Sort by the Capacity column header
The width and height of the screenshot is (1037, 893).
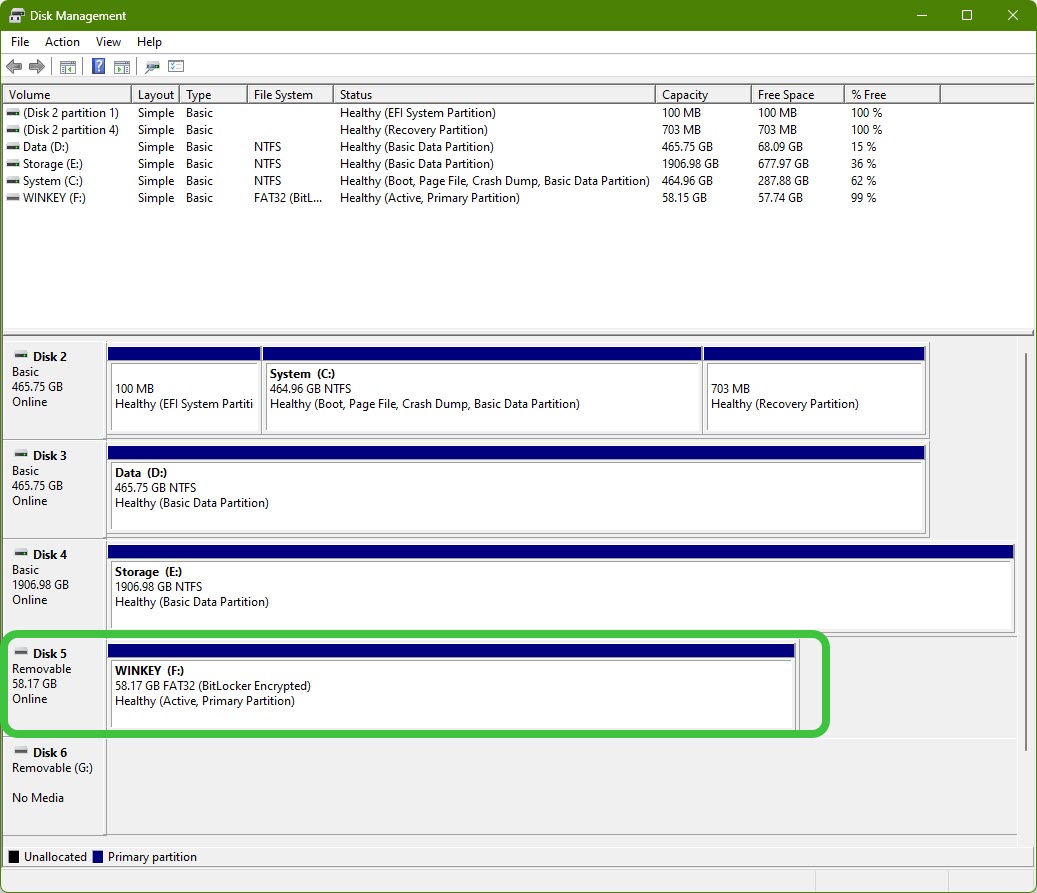703,95
